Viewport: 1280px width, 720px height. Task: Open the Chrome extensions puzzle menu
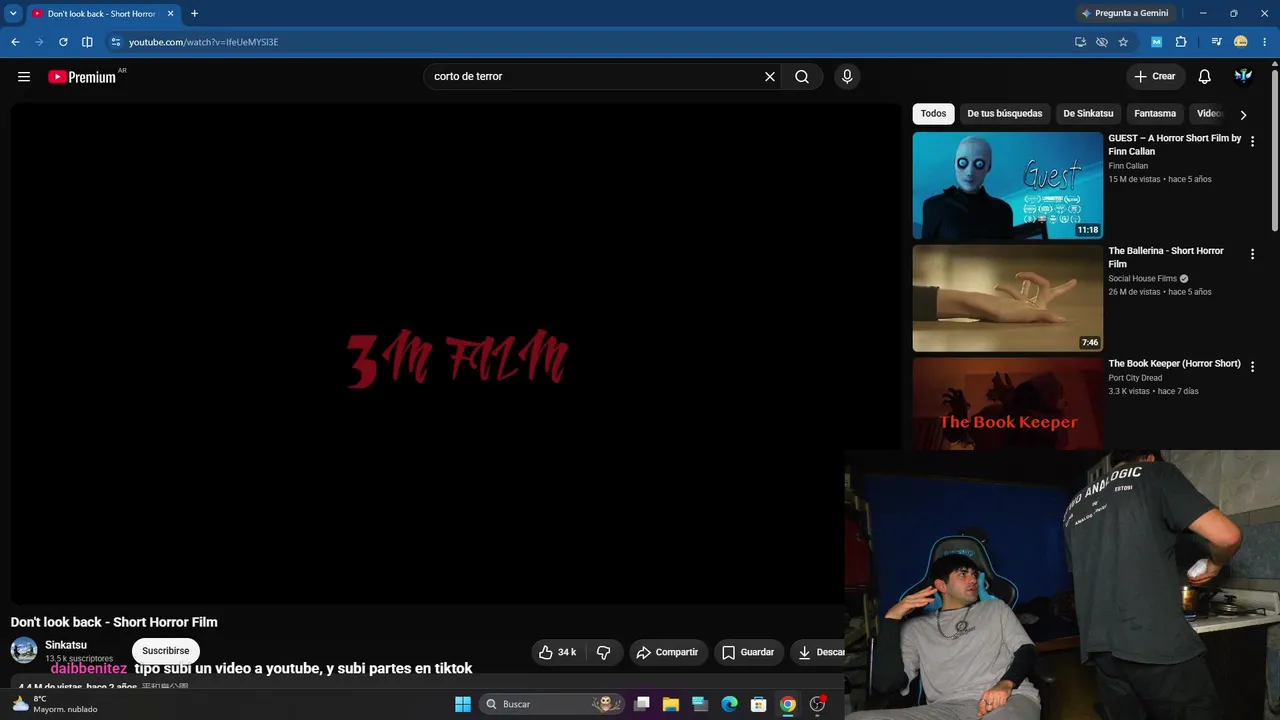[x=1181, y=42]
